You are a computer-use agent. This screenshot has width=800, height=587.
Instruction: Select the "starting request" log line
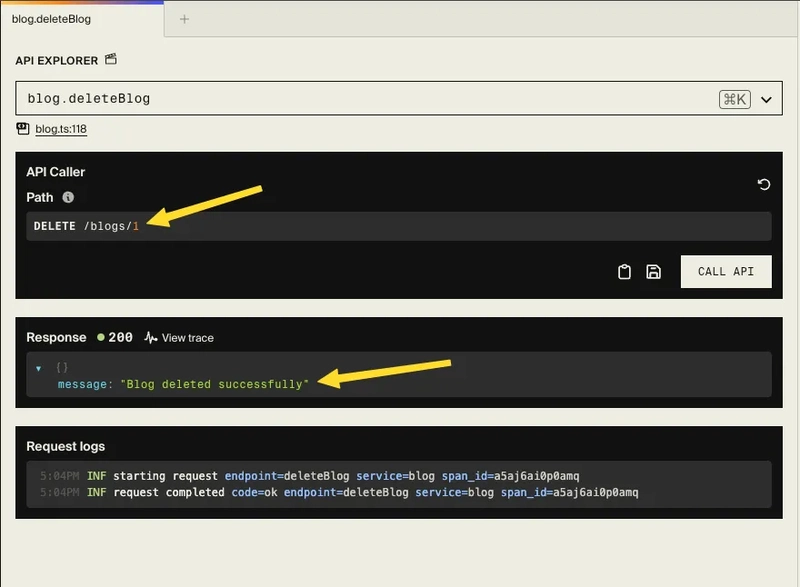(310, 476)
